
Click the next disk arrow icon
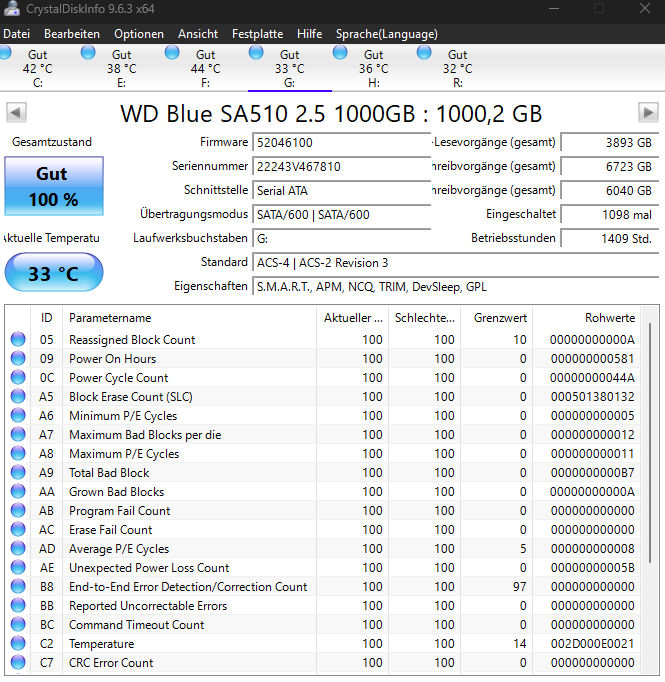648,113
